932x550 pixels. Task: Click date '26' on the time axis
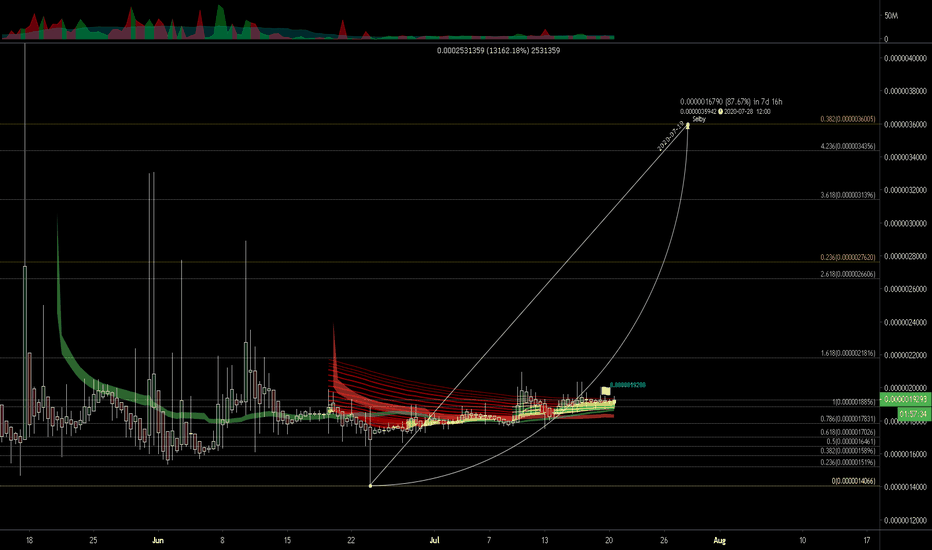[664, 540]
